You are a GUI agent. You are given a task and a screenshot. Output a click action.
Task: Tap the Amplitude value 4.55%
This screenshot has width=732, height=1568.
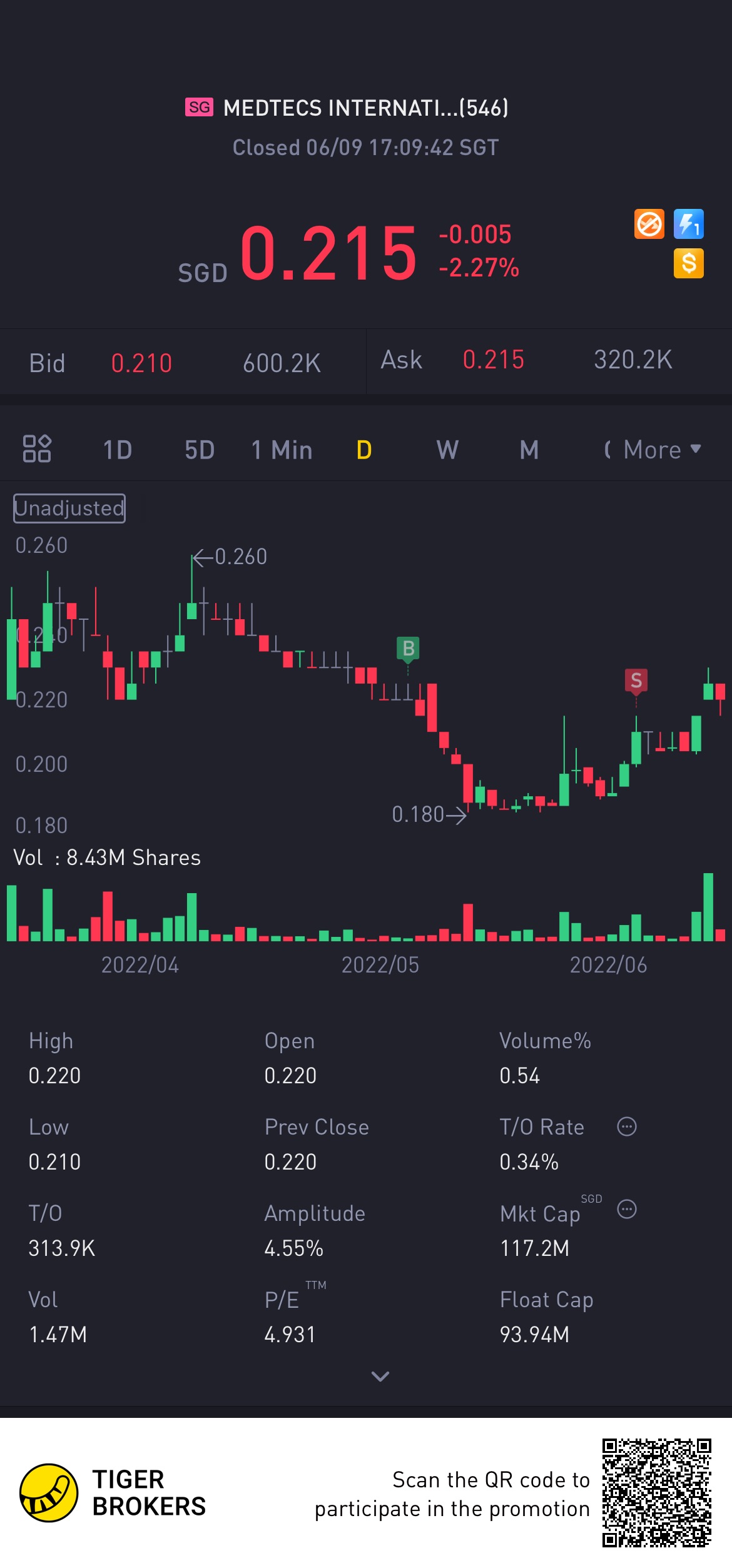tap(293, 1248)
